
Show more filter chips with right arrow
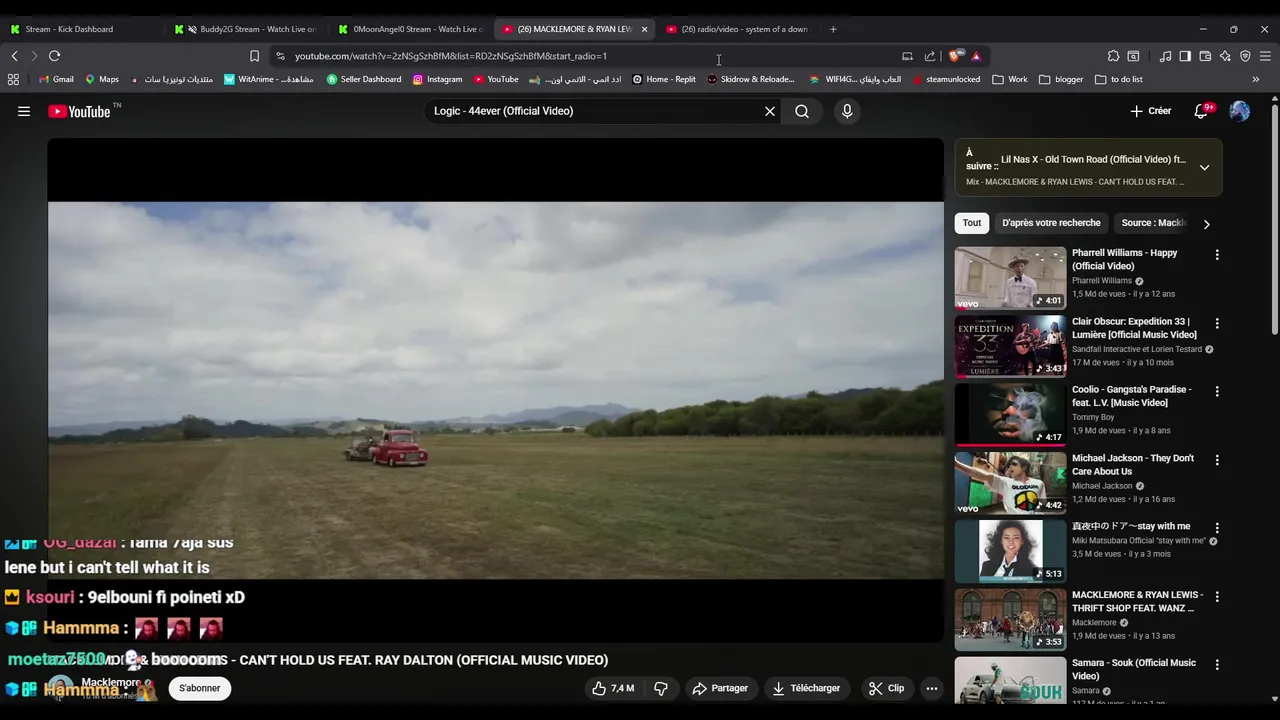coord(1206,224)
